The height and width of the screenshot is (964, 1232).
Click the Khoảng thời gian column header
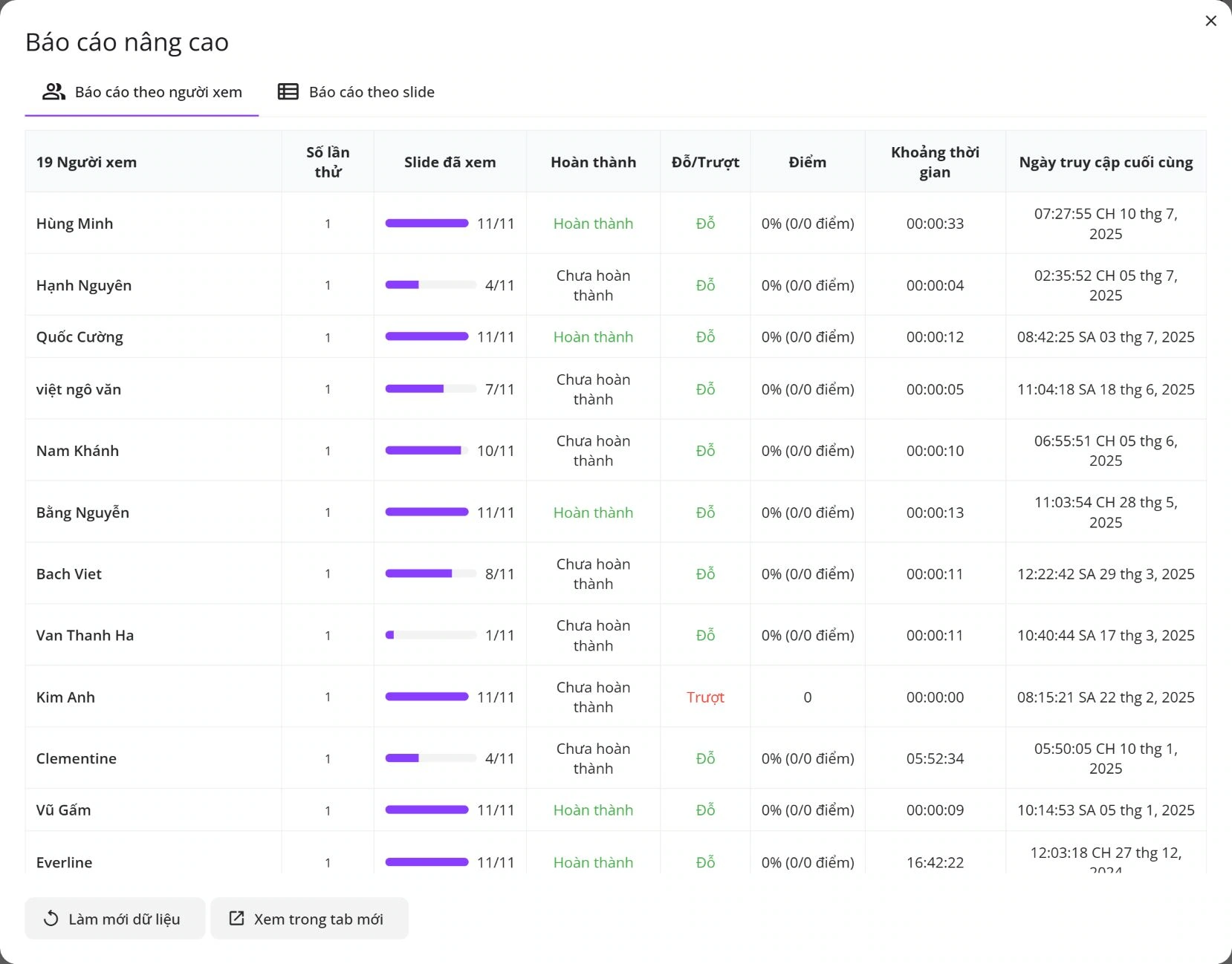(x=935, y=162)
